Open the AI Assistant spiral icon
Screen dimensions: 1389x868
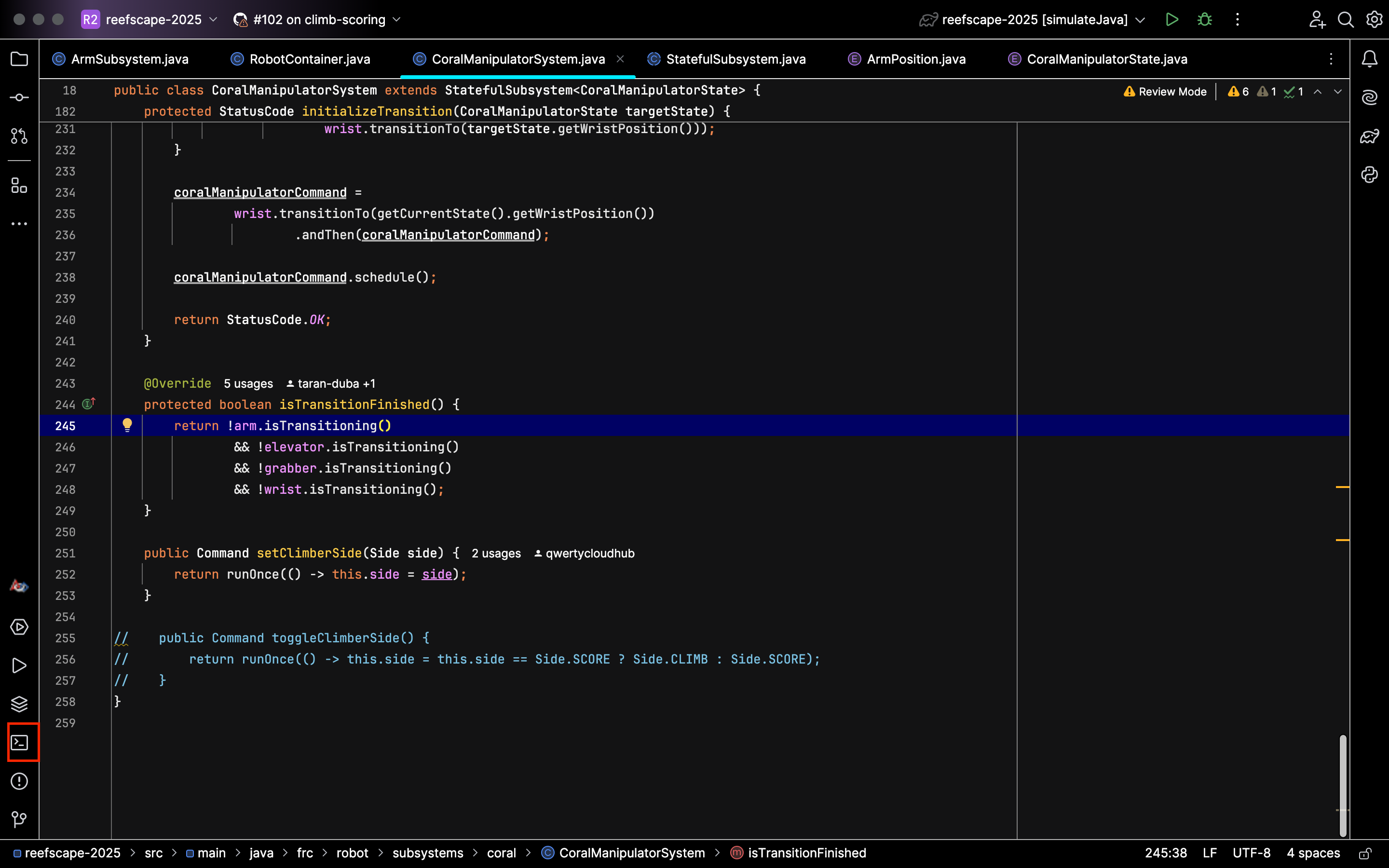point(1370,97)
